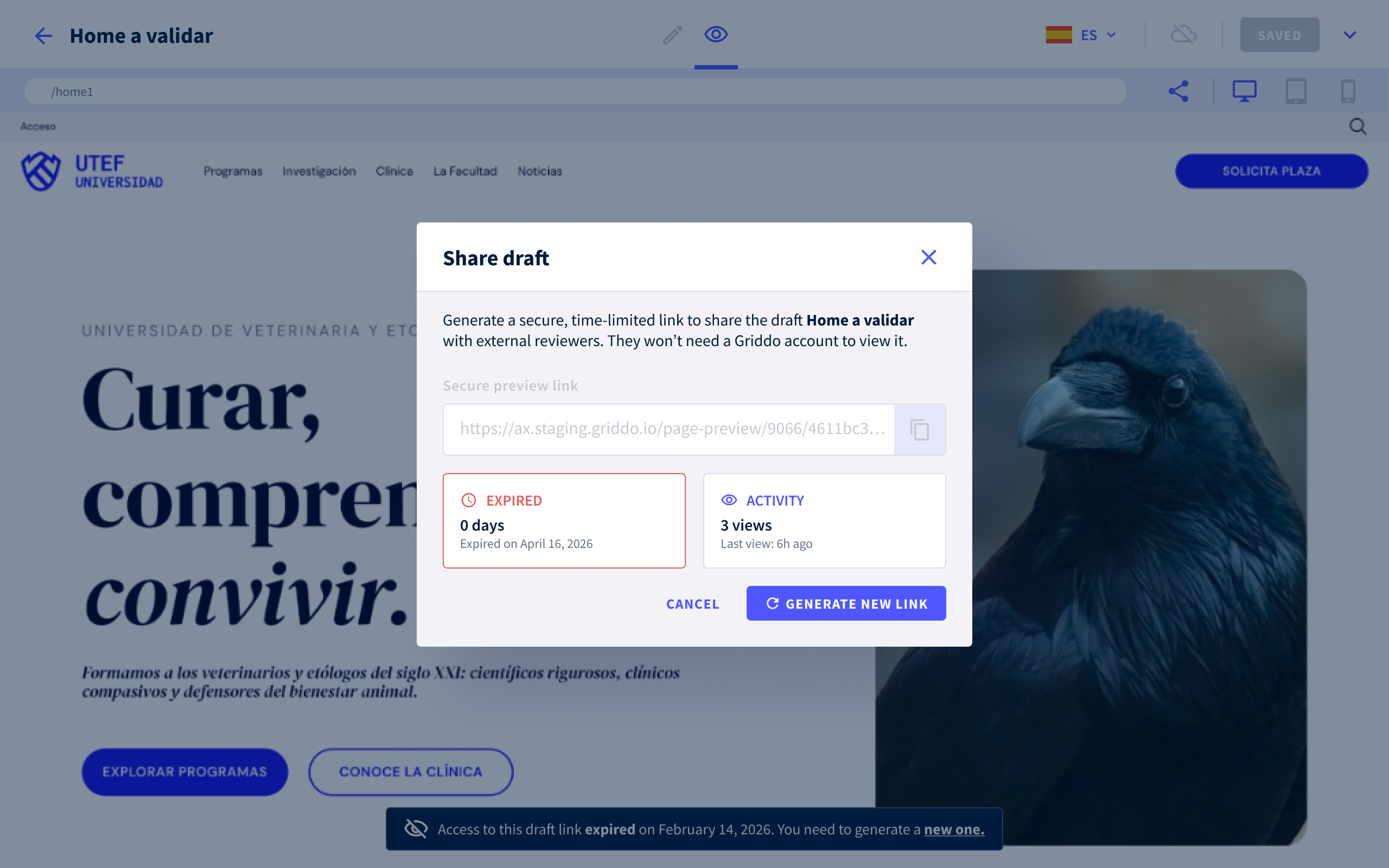
Task: Open the Noticias menu item
Action: [539, 171]
